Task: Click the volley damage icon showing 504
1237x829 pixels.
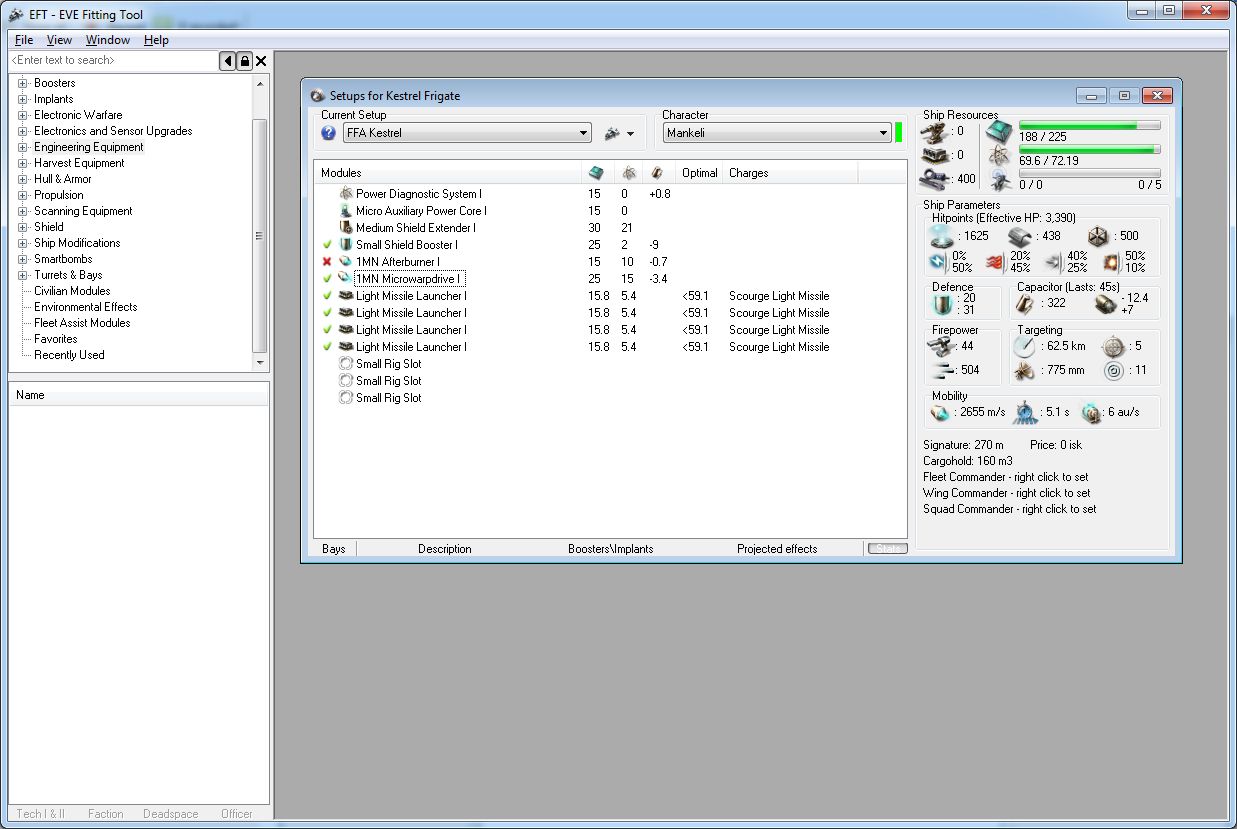Action: tap(941, 370)
